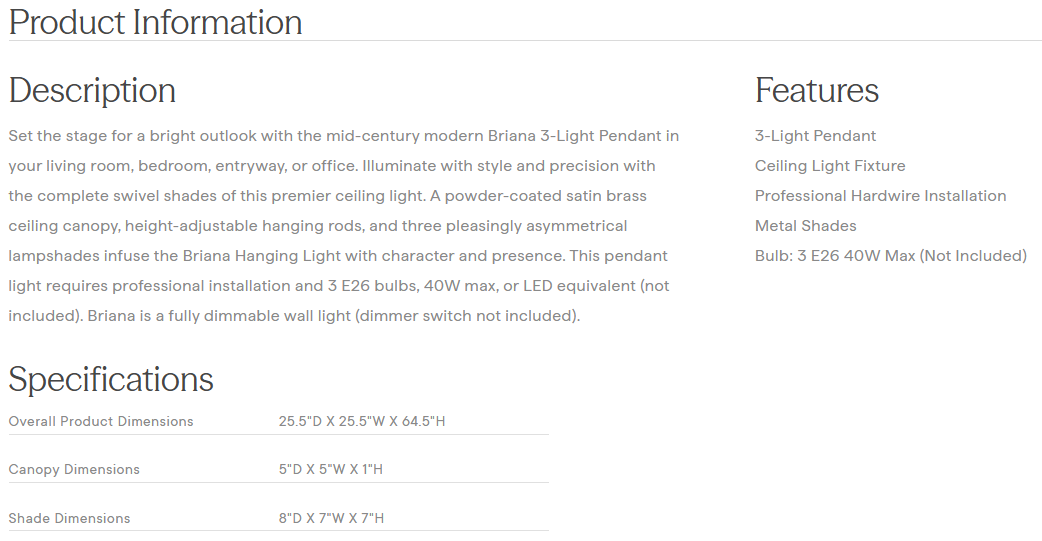
Task: Select the "Ceiling Light Fixture" feature
Action: (x=830, y=166)
